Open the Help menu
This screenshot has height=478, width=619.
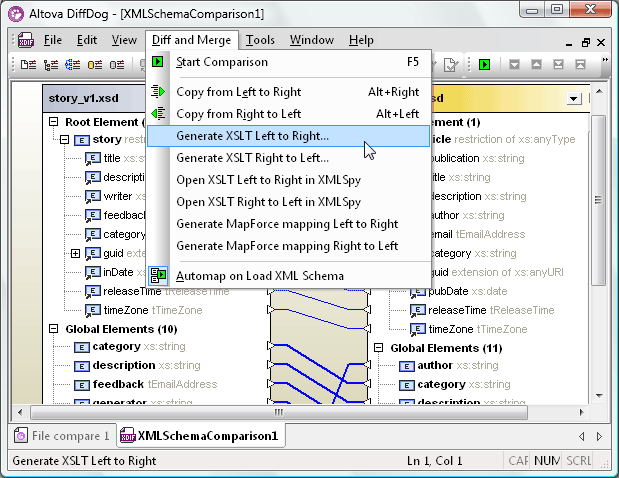[361, 40]
